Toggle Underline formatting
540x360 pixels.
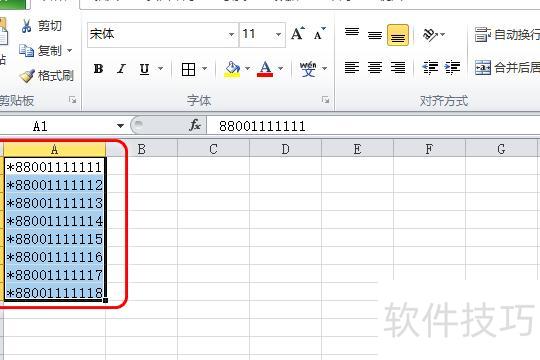[x=144, y=69]
